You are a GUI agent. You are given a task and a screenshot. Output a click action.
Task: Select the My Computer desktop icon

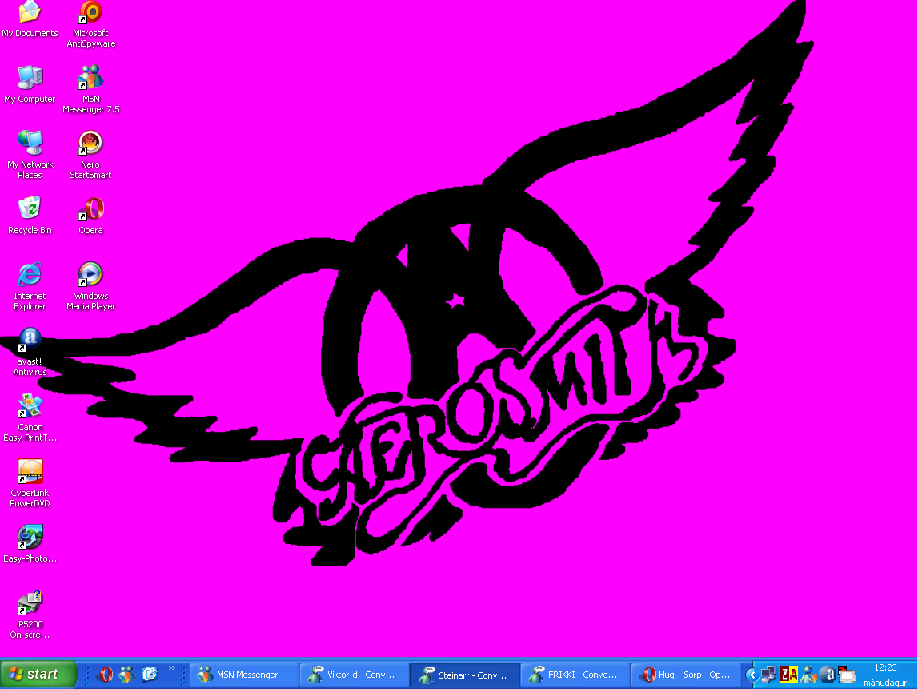pos(30,85)
